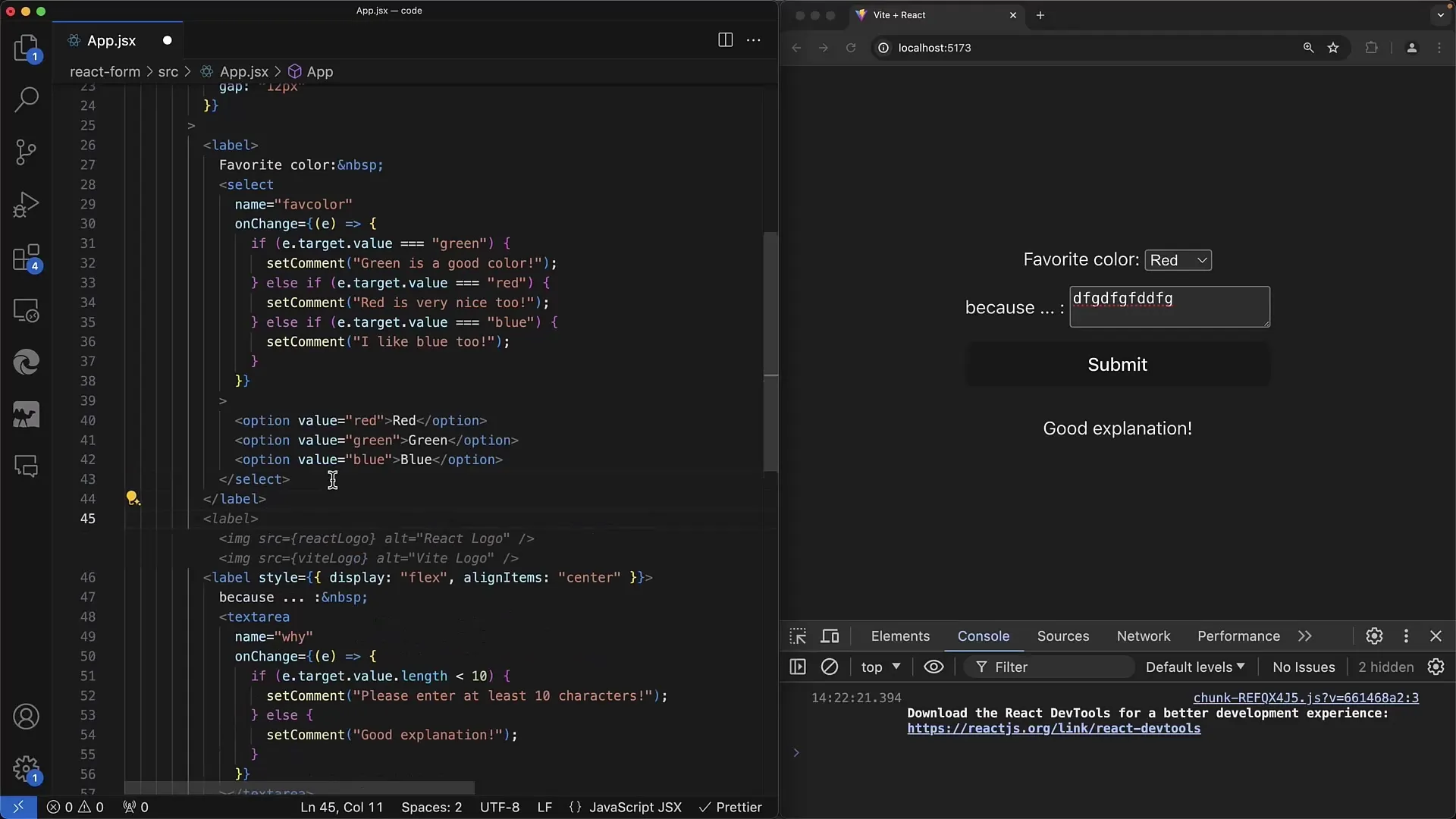The width and height of the screenshot is (1456, 819).
Task: Clear the console output
Action: [x=830, y=667]
